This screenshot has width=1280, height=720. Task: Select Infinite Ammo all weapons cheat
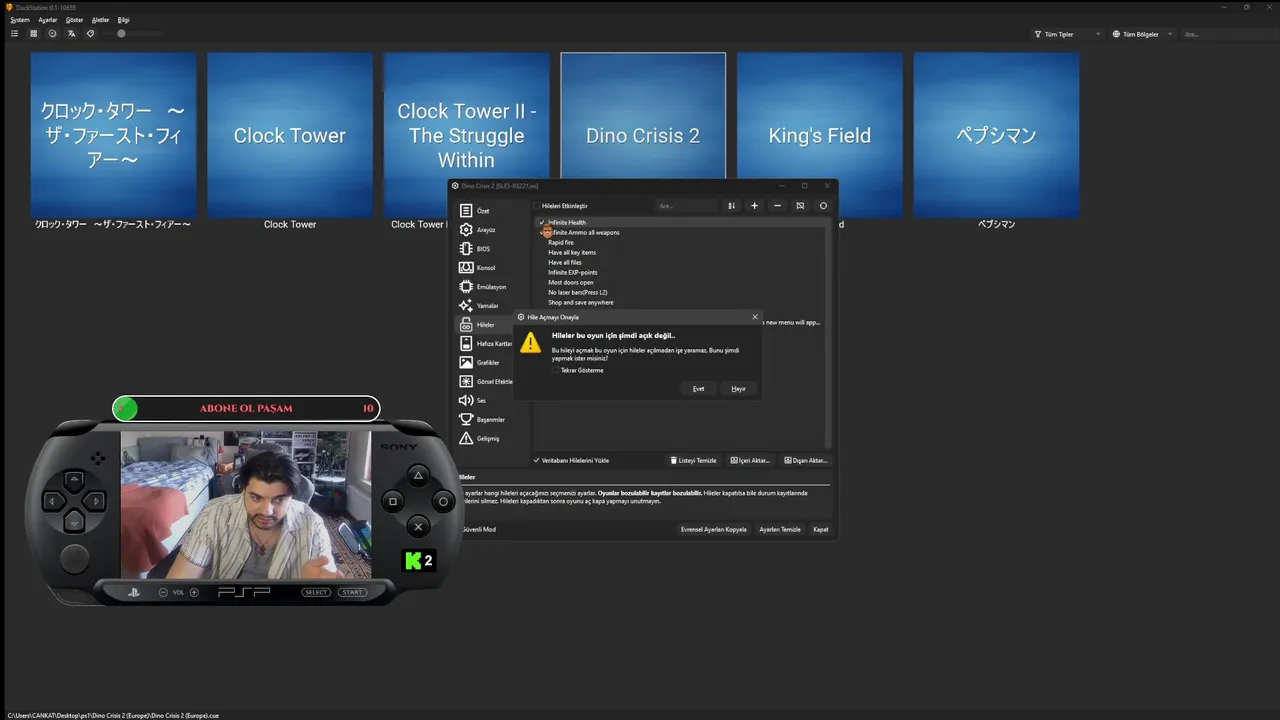pos(586,232)
